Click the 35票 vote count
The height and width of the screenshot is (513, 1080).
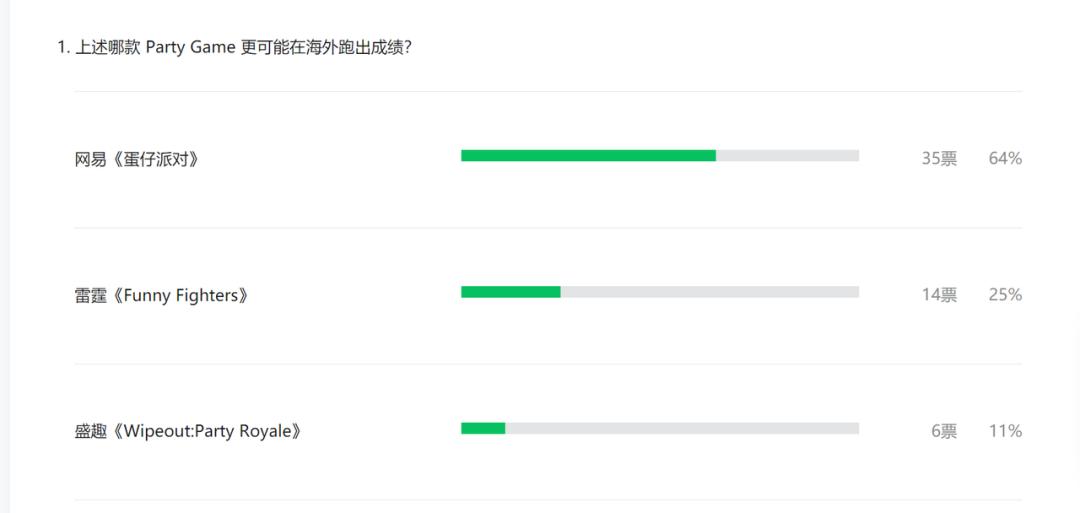point(939,159)
